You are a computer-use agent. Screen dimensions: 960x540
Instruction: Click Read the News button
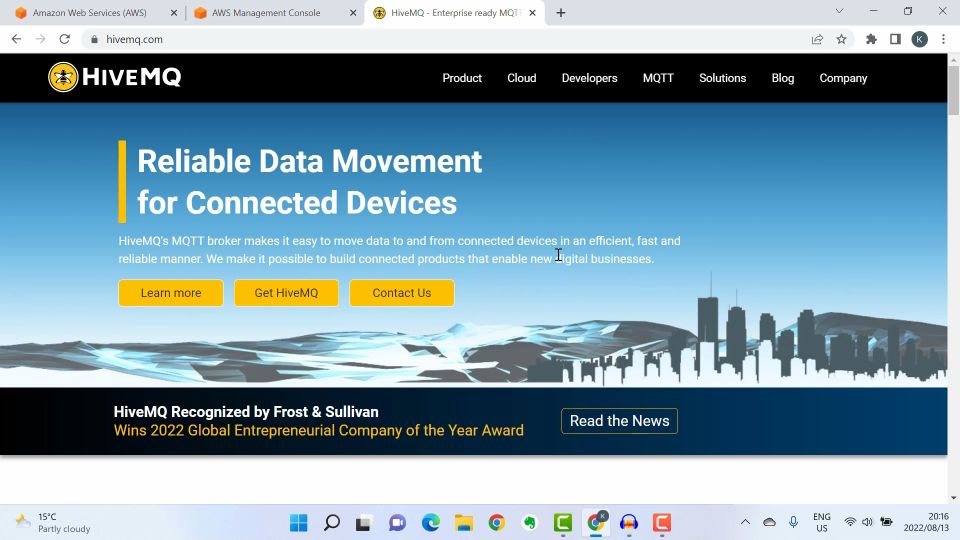[x=619, y=421]
